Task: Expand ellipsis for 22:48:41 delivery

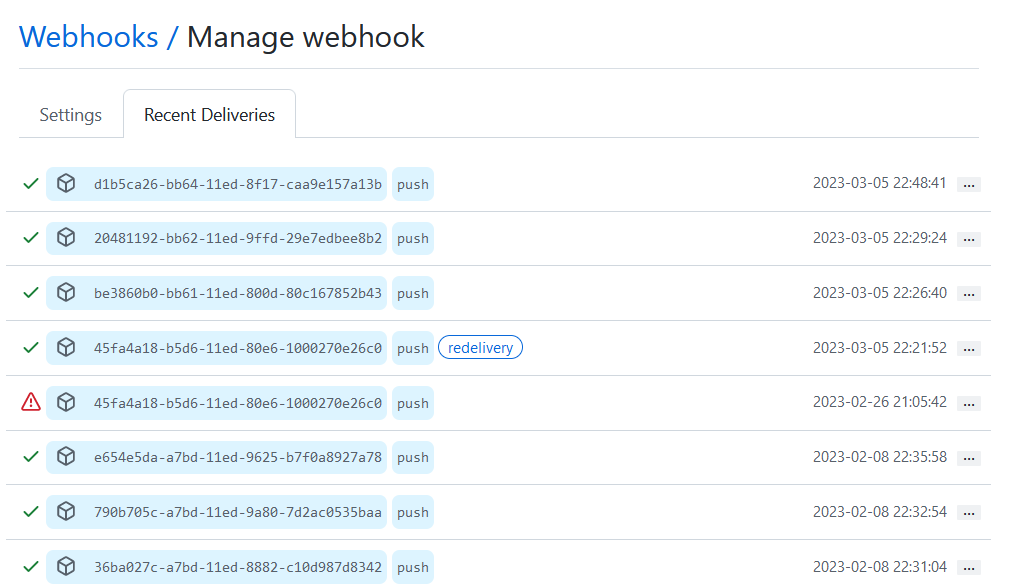Action: 968,185
